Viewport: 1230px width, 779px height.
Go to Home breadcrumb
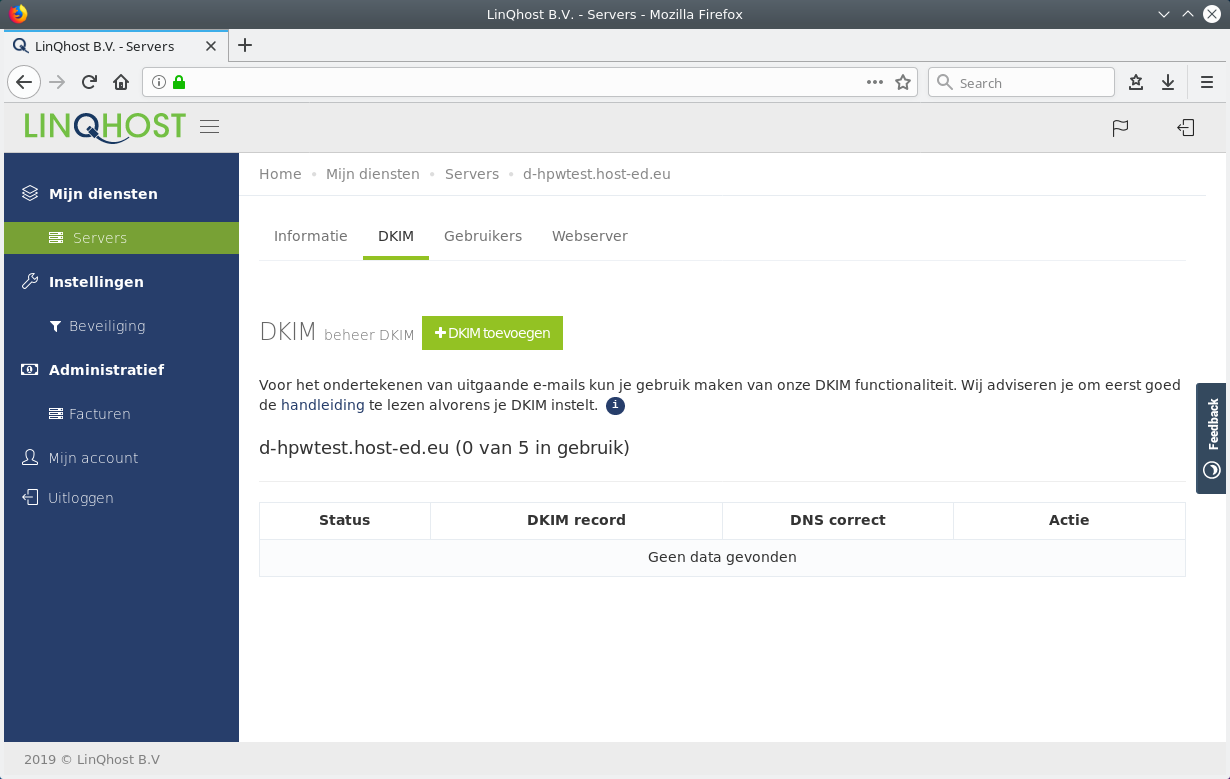pyautogui.click(x=280, y=174)
